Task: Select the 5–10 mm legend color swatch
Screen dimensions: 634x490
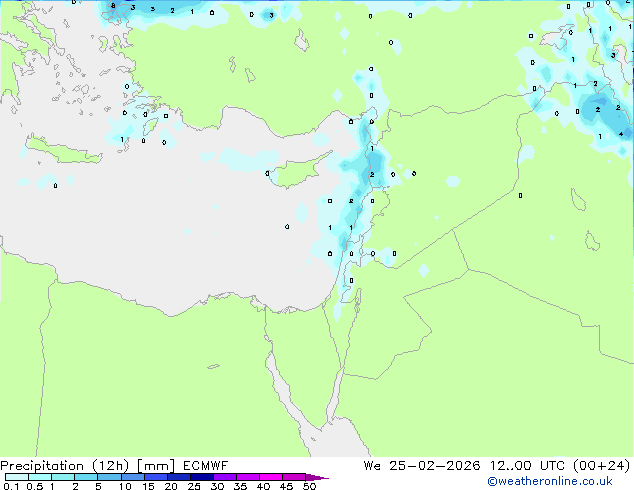Action: 109,477
